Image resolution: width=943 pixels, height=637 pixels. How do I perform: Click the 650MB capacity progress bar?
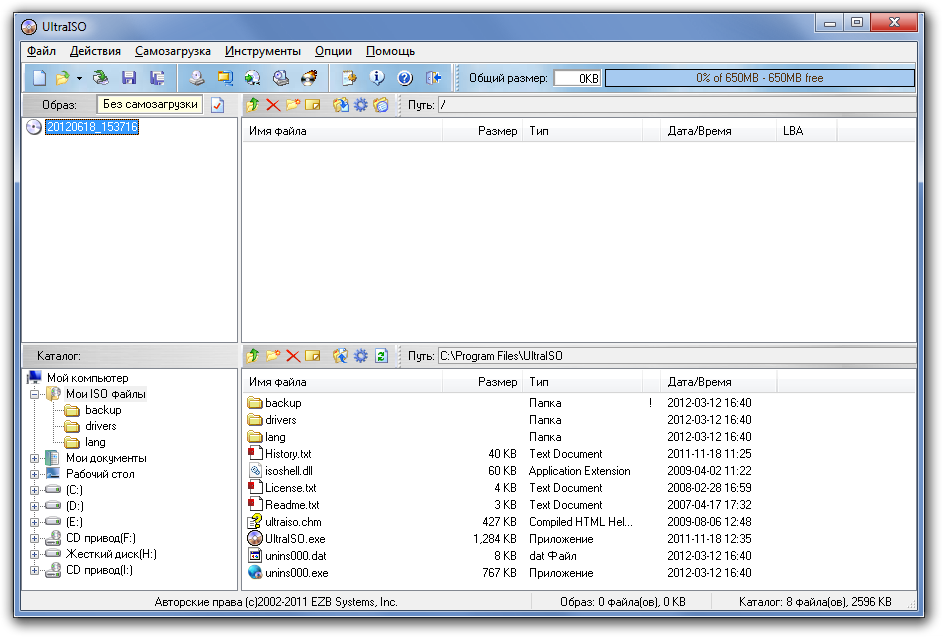[759, 78]
